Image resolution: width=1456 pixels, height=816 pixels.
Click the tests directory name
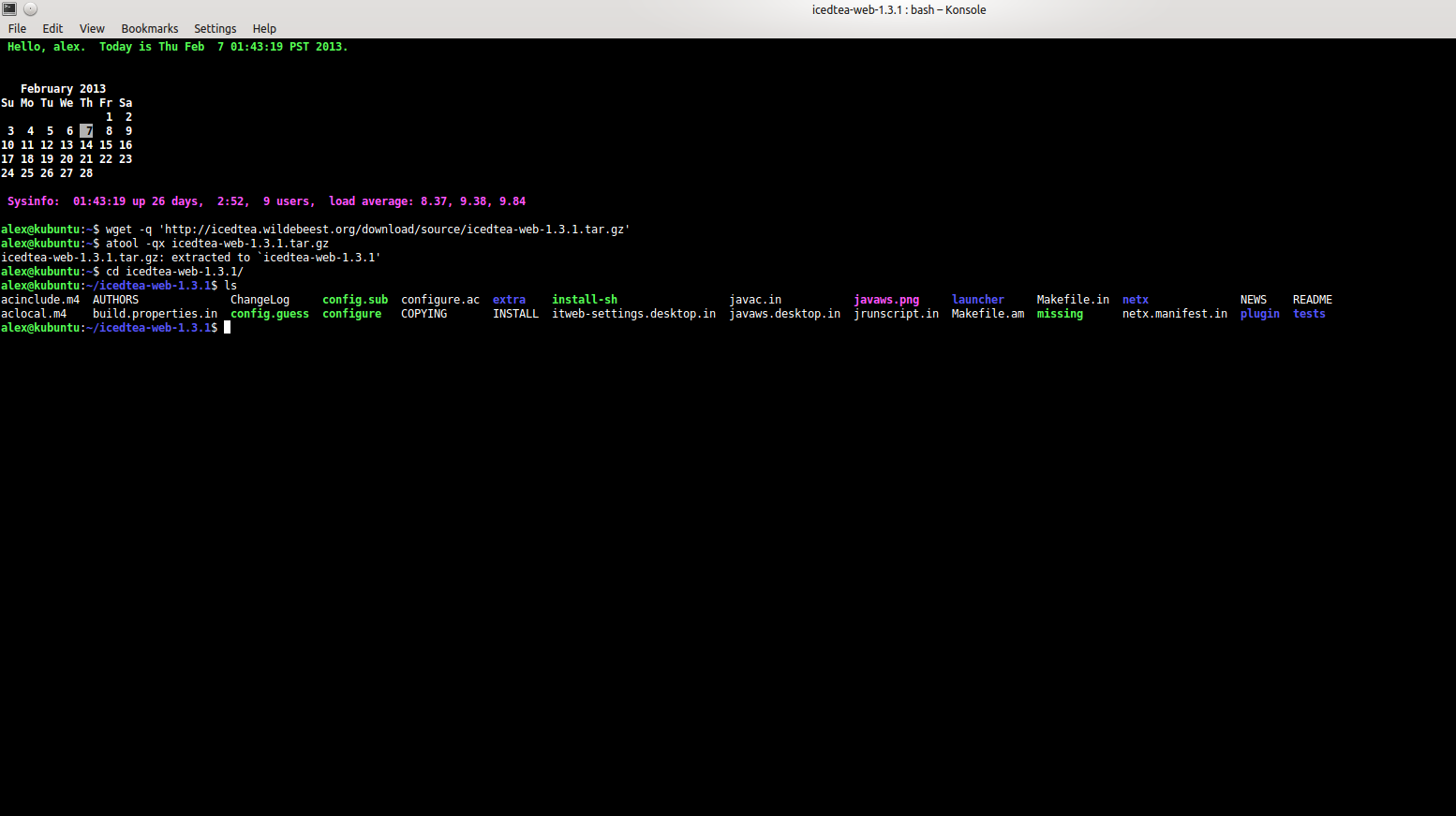pyautogui.click(x=1309, y=314)
